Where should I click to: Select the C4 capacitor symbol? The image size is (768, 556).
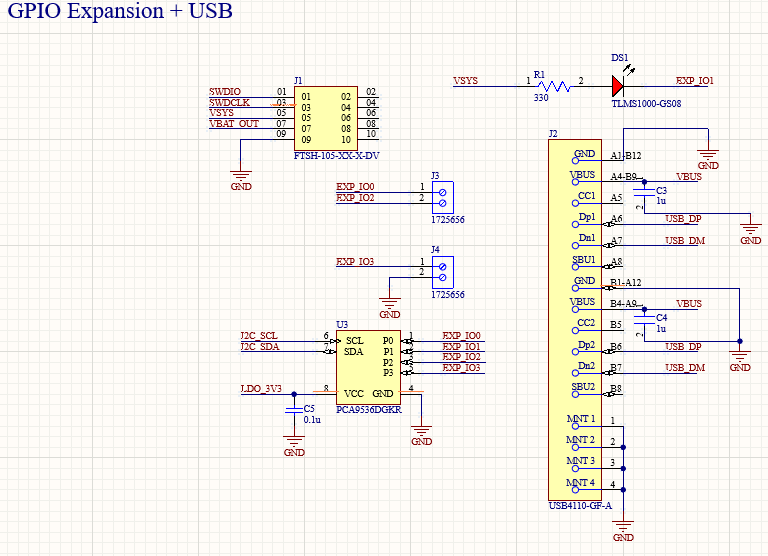click(644, 319)
